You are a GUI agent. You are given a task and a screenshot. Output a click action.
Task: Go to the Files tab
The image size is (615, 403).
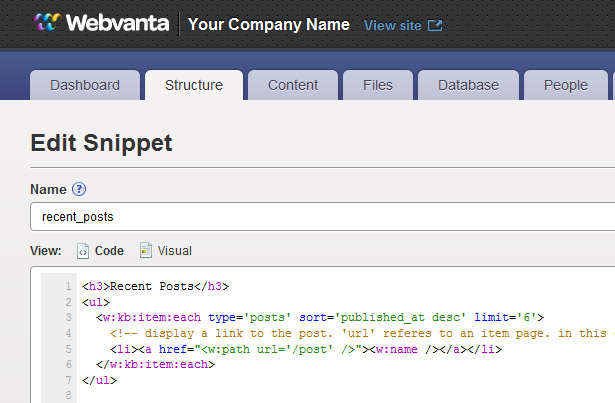pos(378,85)
